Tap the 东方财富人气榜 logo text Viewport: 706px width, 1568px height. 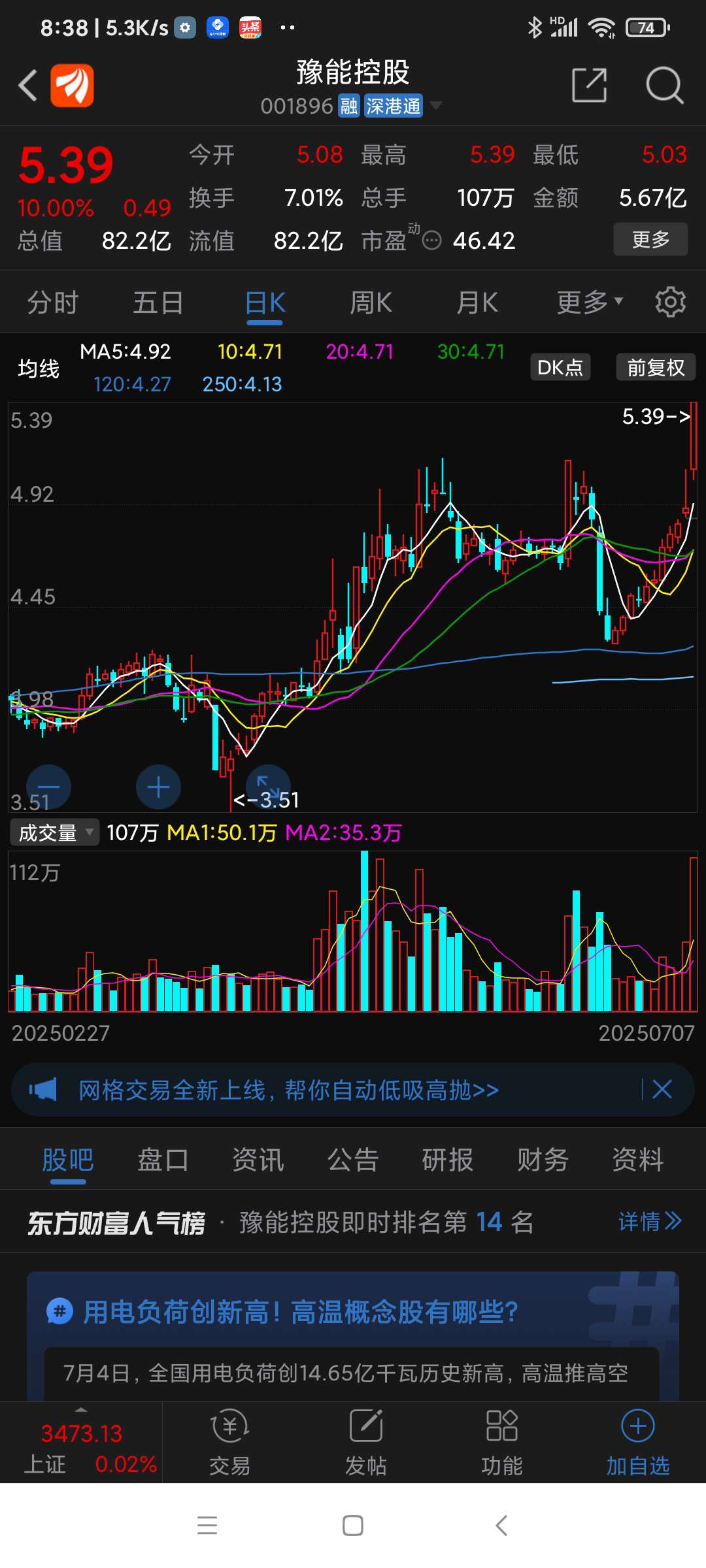(116, 1222)
